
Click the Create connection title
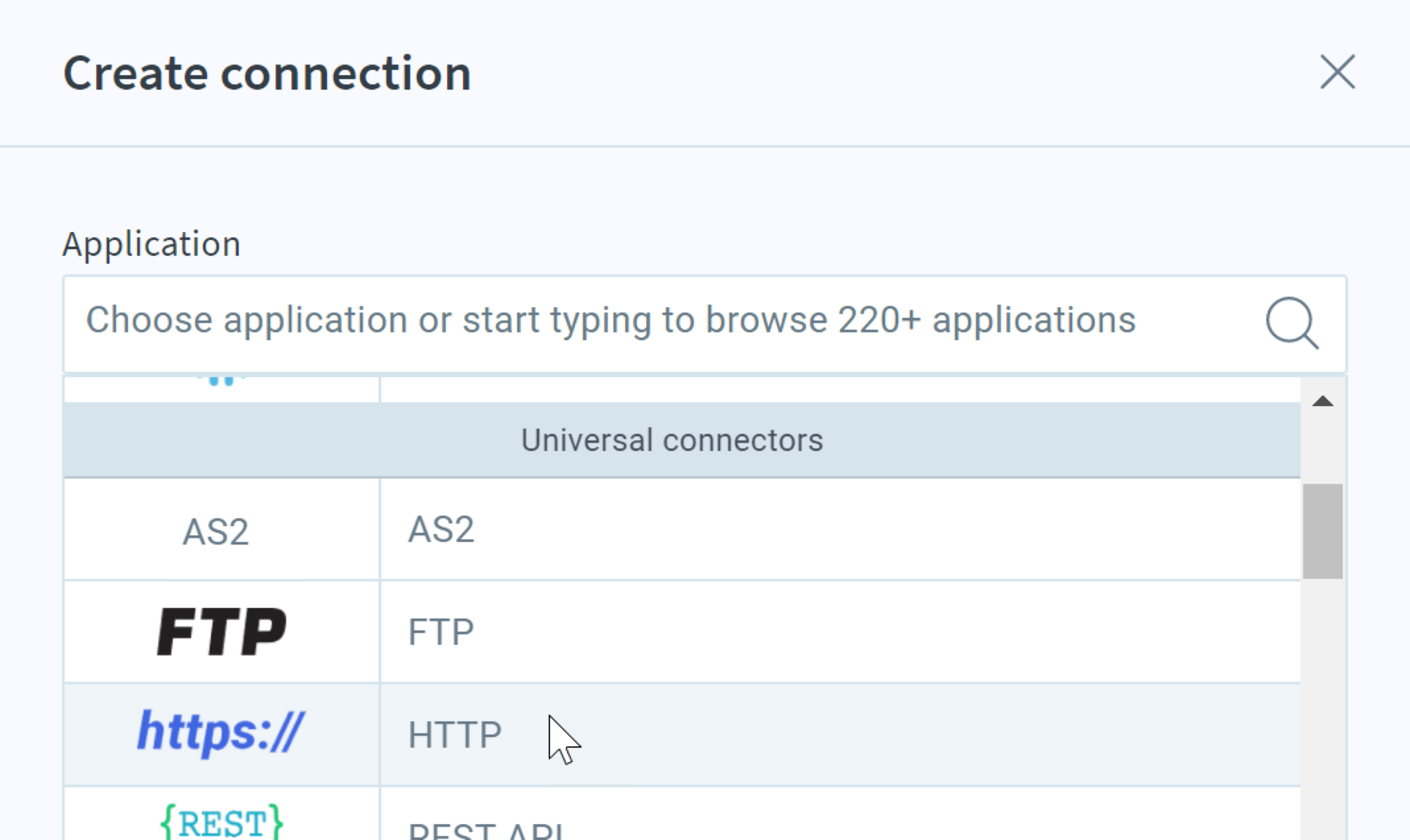[x=267, y=73]
